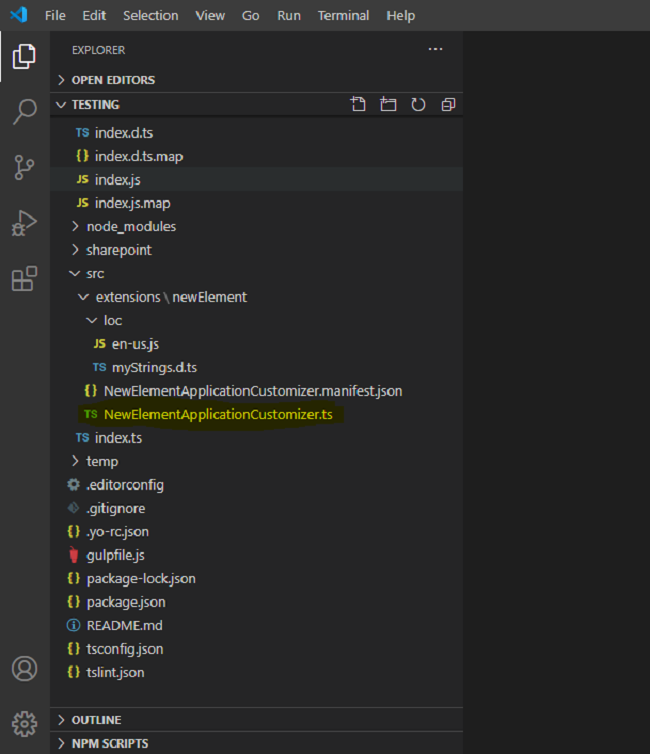Image resolution: width=650 pixels, height=754 pixels.
Task: Expand the temp folder
Action: [75, 461]
